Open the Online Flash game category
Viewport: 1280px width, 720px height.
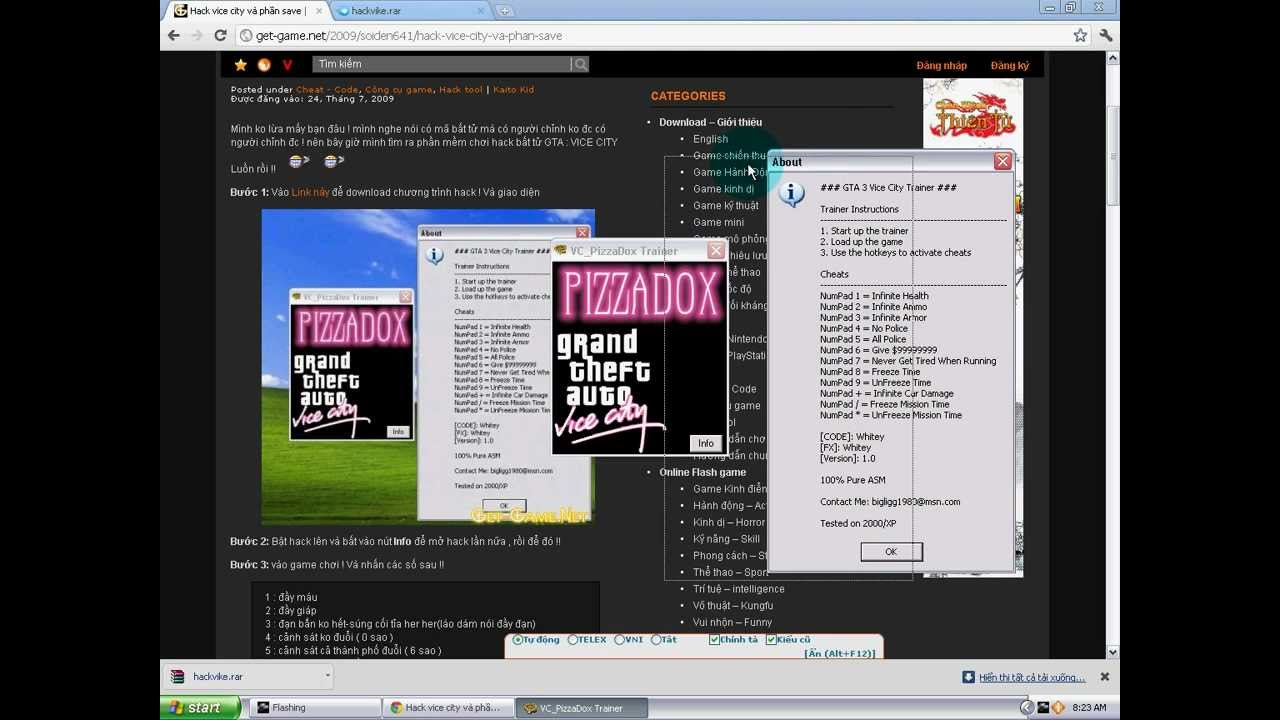[x=702, y=472]
